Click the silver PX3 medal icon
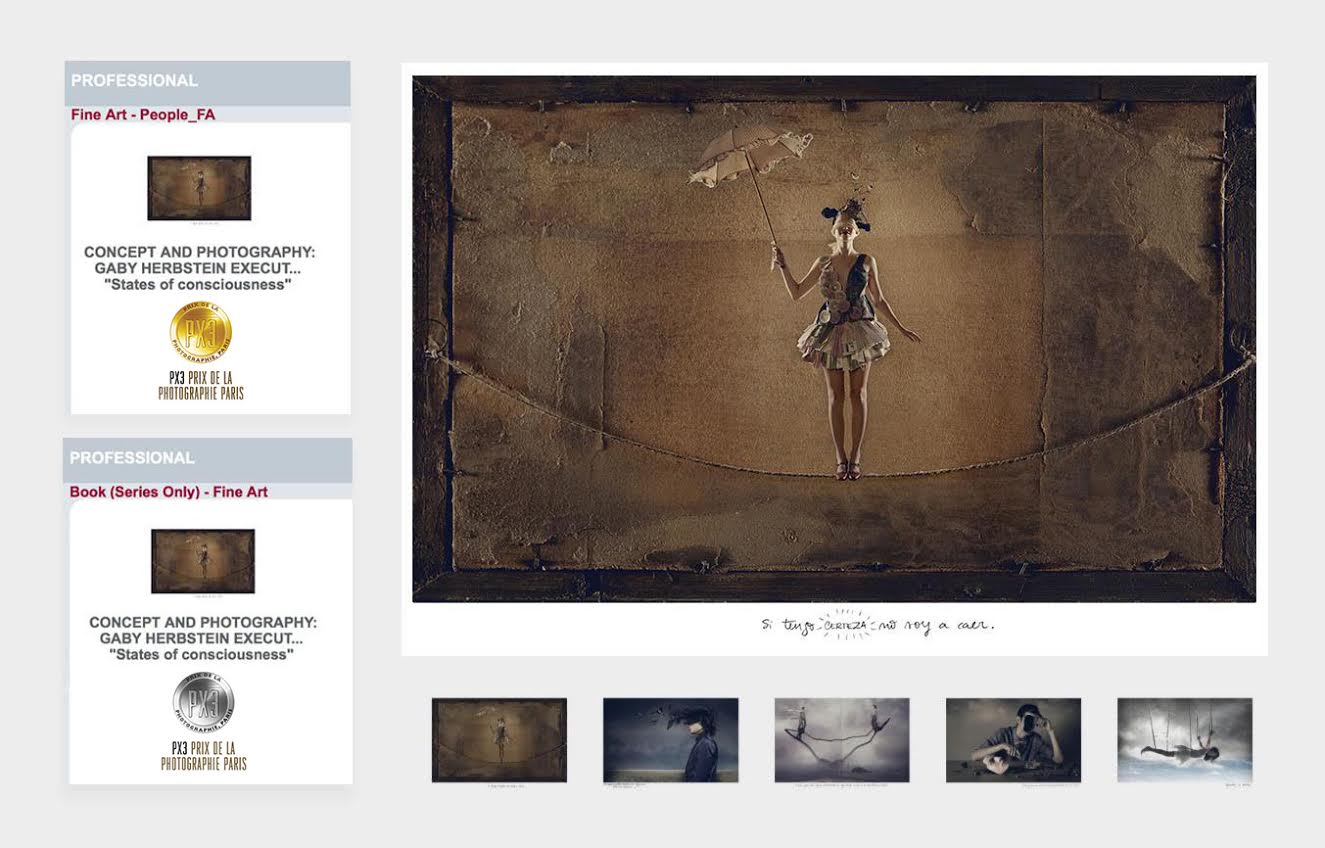Screen dimensions: 1325x848 [x=203, y=701]
